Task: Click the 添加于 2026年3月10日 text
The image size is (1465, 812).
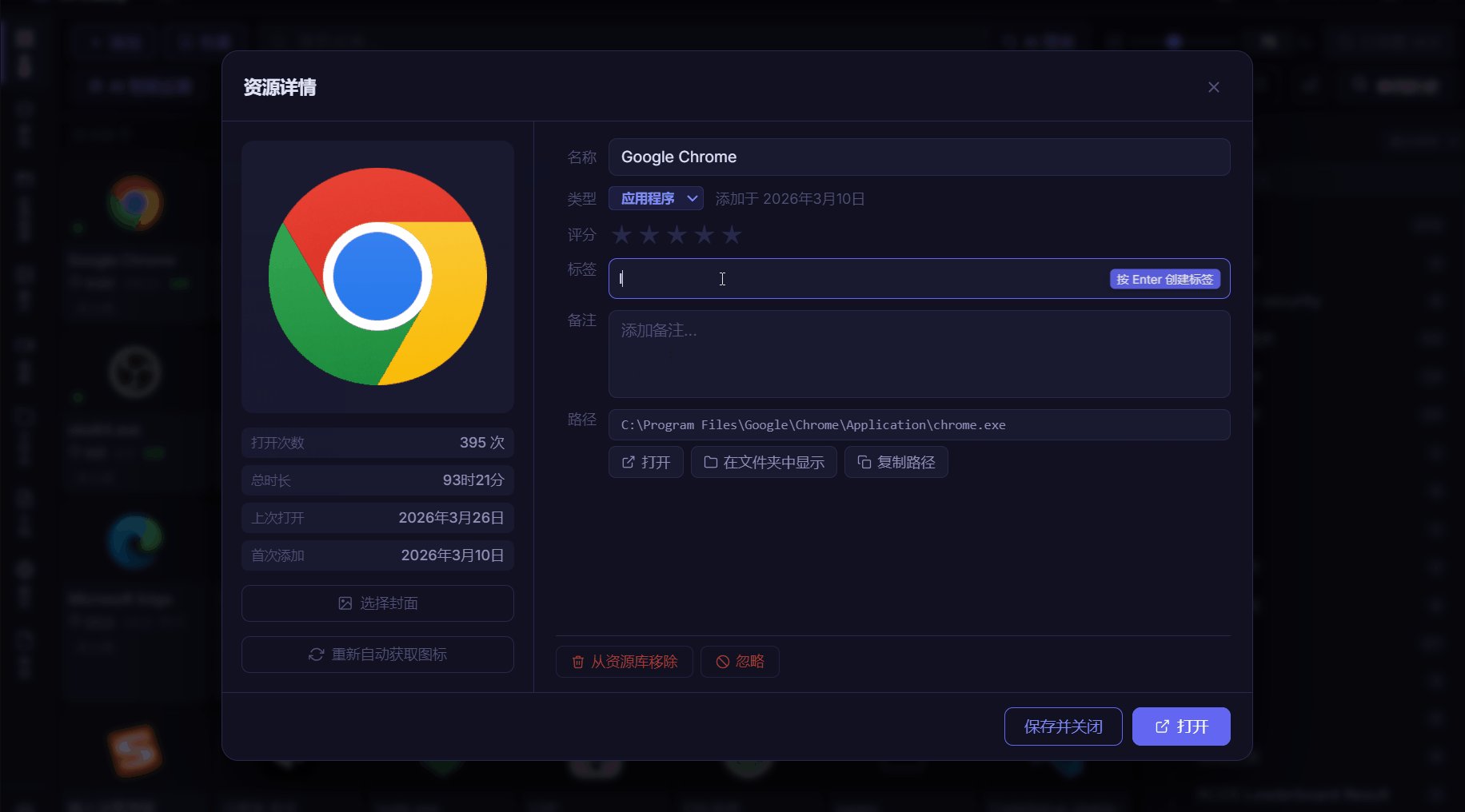Action: tap(790, 199)
